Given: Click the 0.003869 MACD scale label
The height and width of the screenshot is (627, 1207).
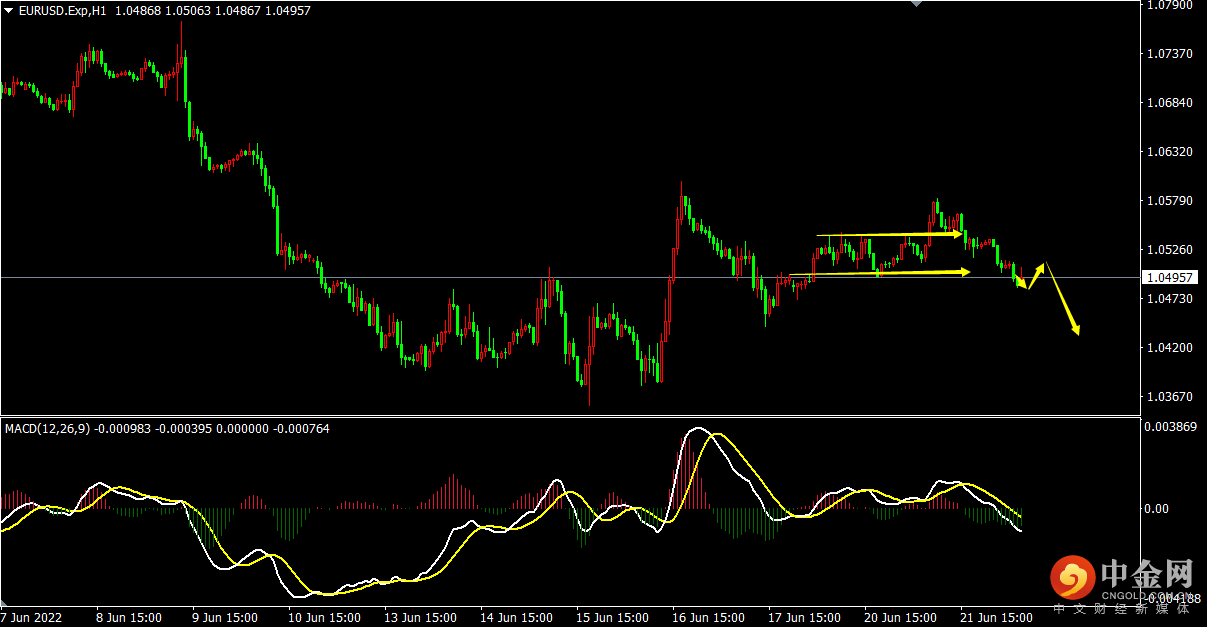Looking at the screenshot, I should pos(1171,426).
